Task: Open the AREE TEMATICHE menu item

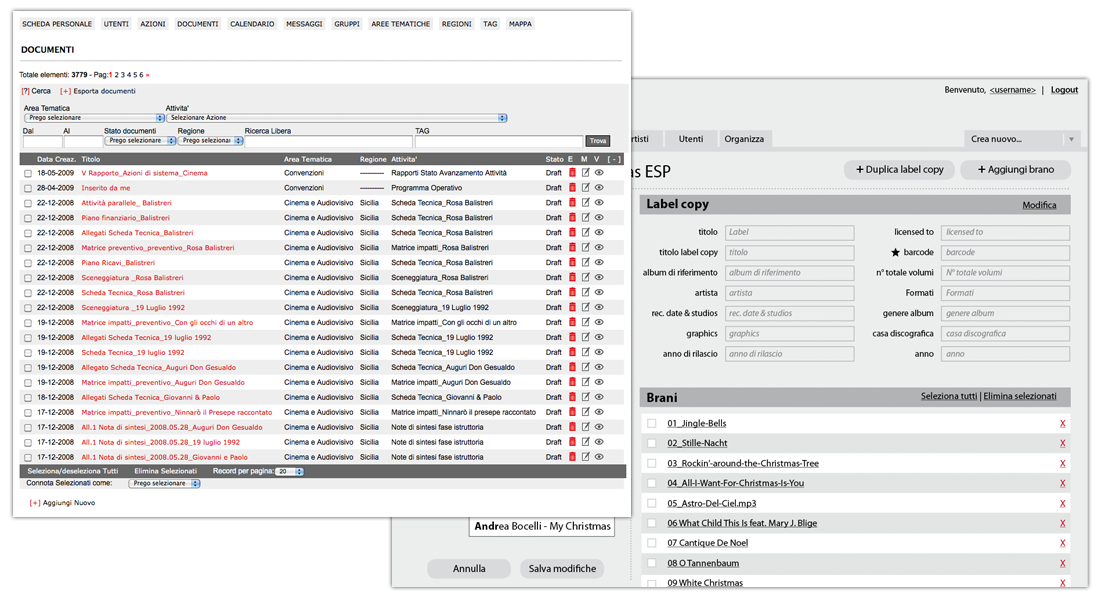Action: pos(401,24)
